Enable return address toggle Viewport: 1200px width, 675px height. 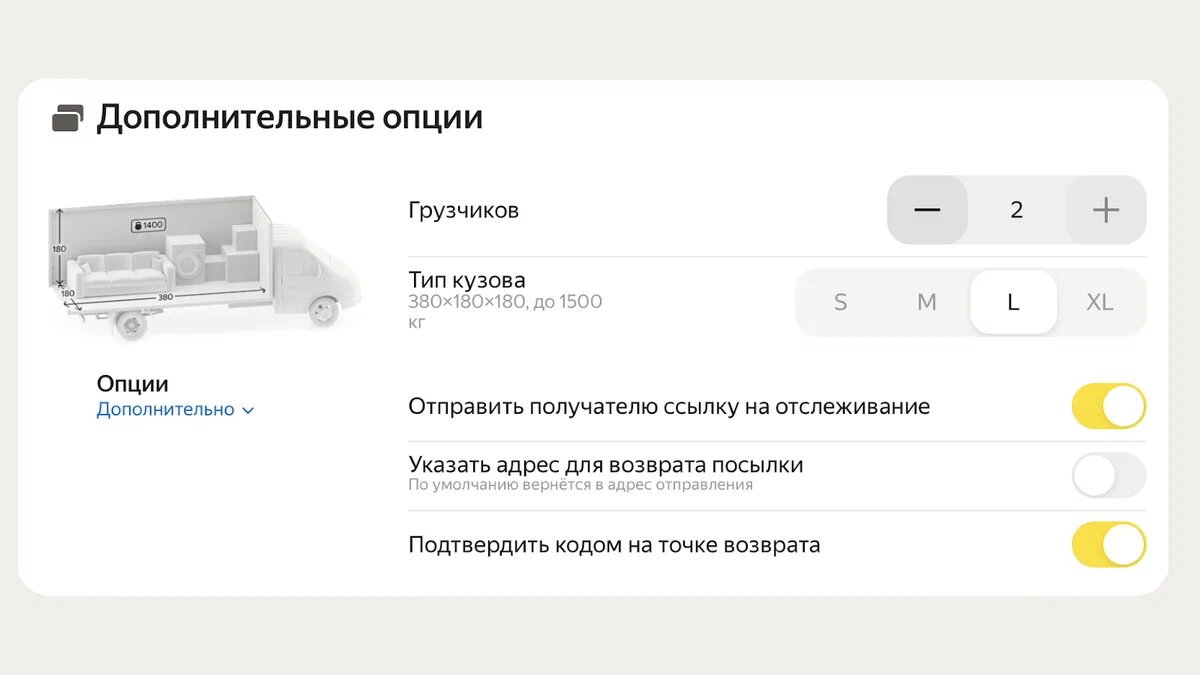pos(1108,475)
